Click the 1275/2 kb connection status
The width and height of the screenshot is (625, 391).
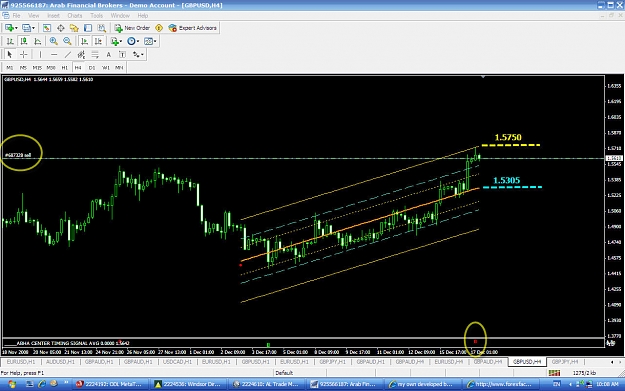click(584, 373)
